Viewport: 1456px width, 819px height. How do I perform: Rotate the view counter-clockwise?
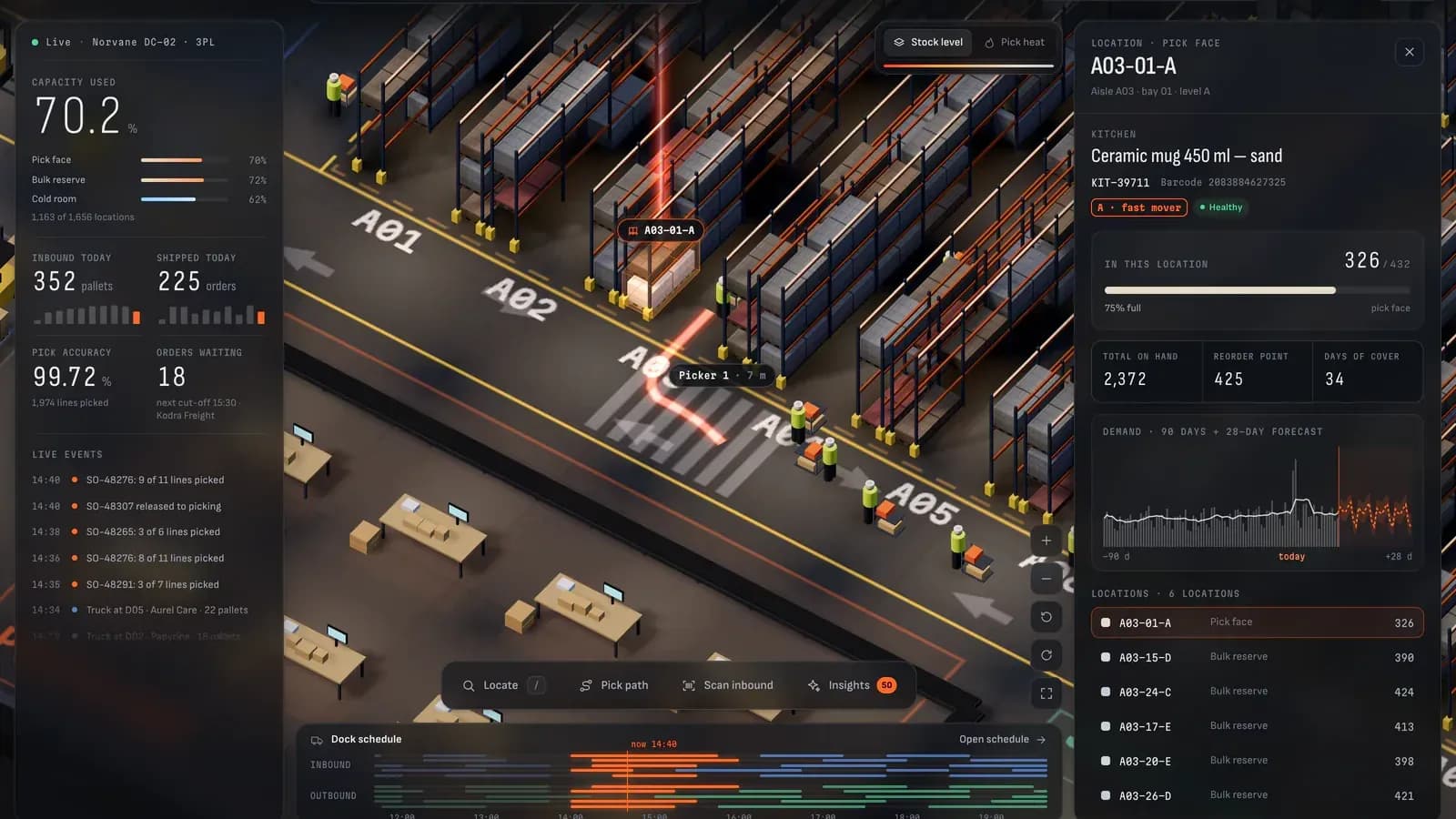click(x=1046, y=617)
